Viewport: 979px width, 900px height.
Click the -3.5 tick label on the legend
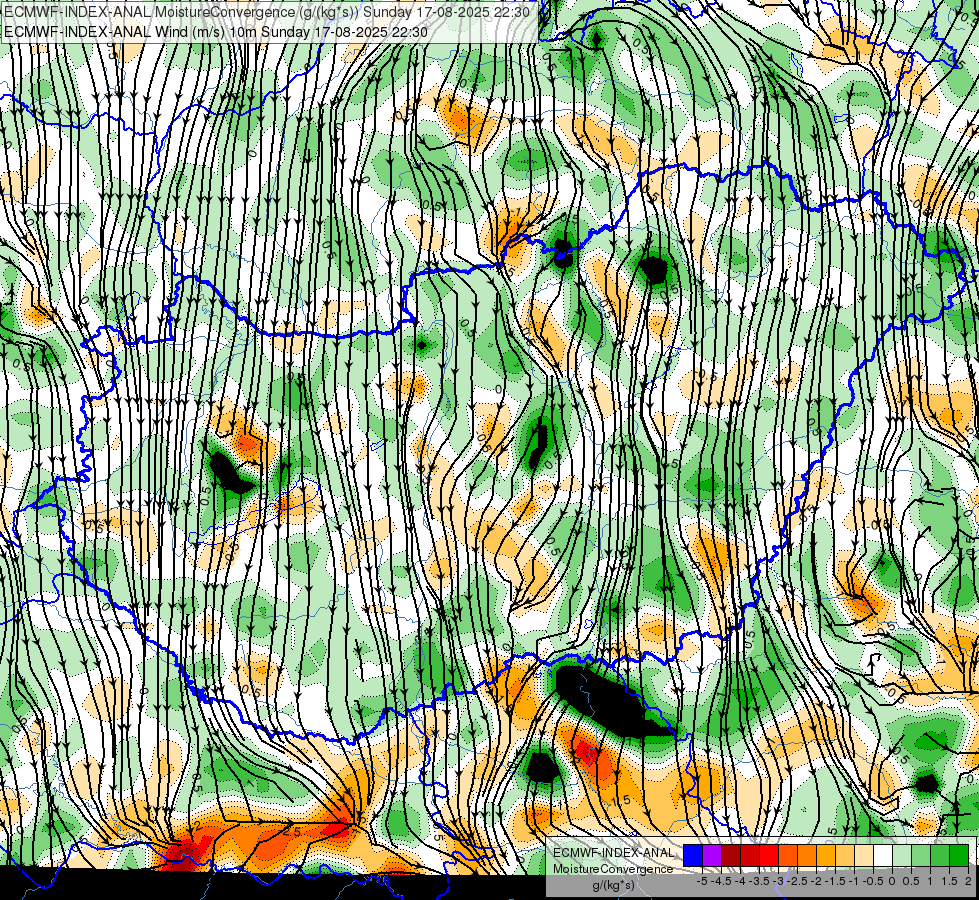click(759, 881)
